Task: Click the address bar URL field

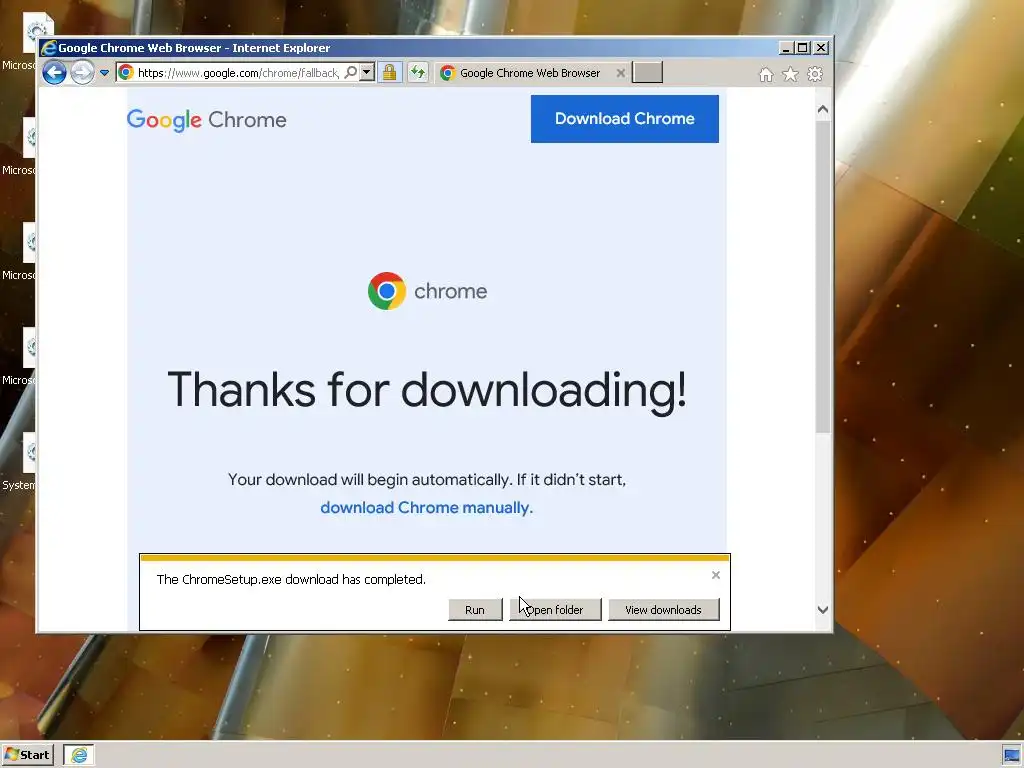Action: click(238, 72)
